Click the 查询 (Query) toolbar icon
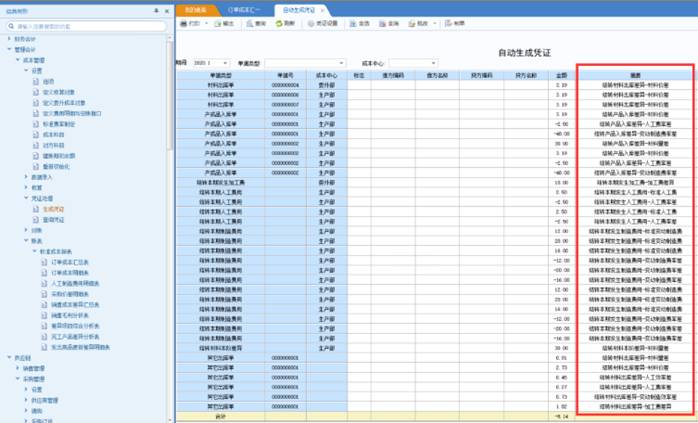This screenshot has height=423, width=698. tap(254, 22)
